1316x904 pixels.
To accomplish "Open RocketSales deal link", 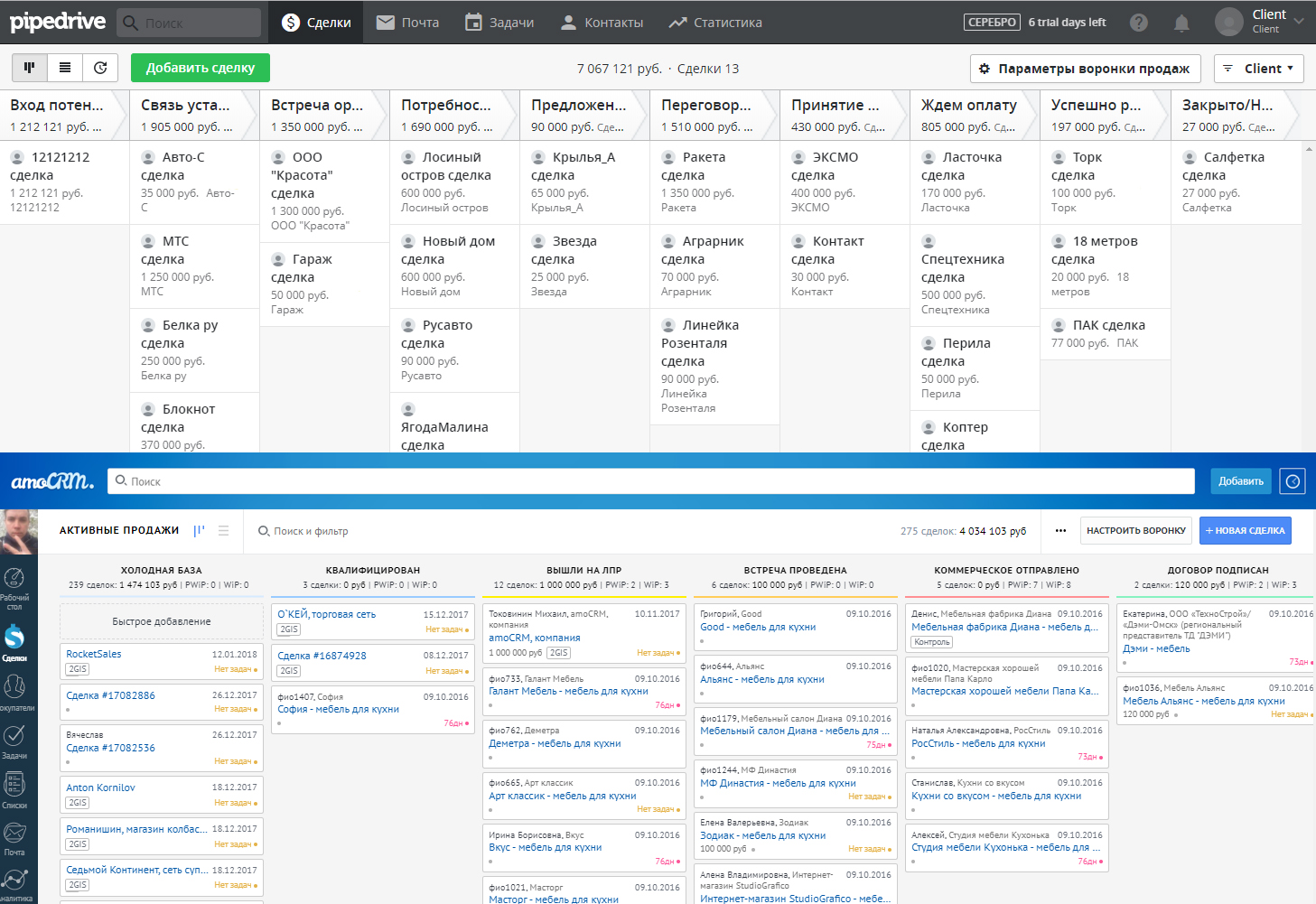I will pos(94,654).
